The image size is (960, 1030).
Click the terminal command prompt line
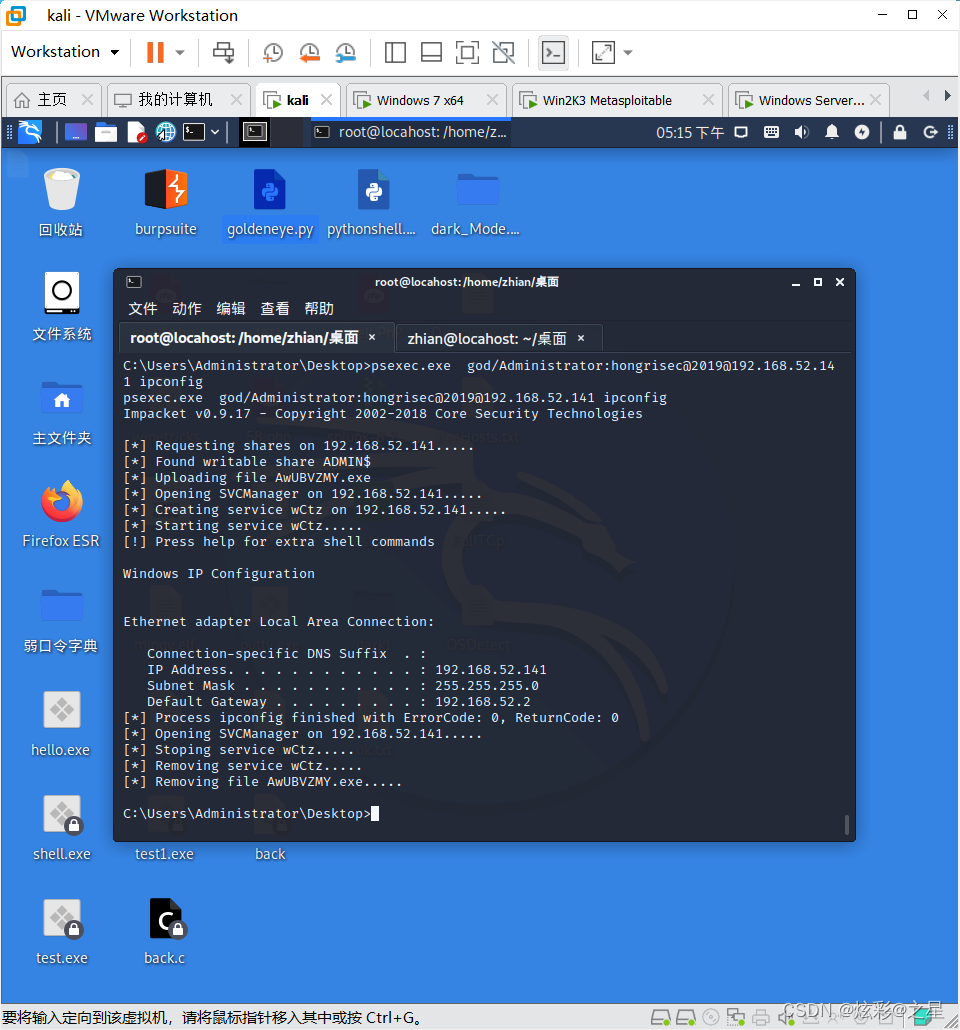pyautogui.click(x=251, y=813)
